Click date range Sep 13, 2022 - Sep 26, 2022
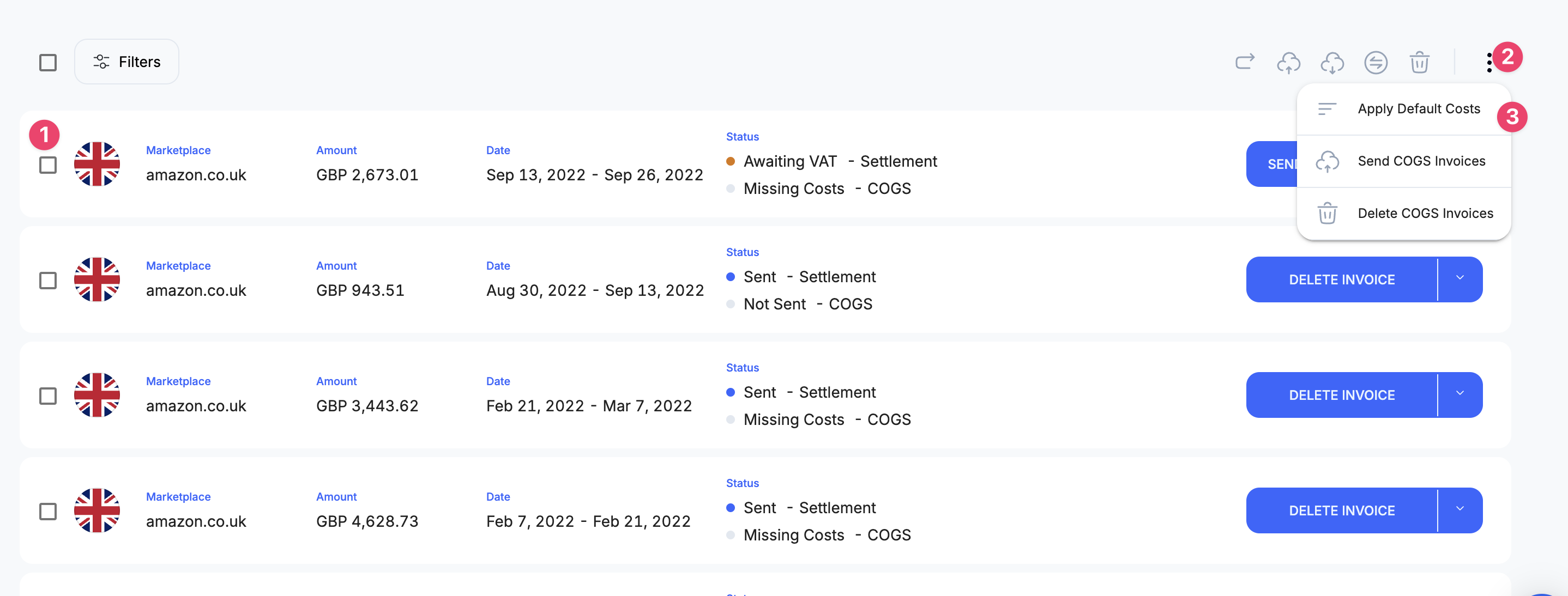Image resolution: width=1568 pixels, height=596 pixels. tap(595, 175)
